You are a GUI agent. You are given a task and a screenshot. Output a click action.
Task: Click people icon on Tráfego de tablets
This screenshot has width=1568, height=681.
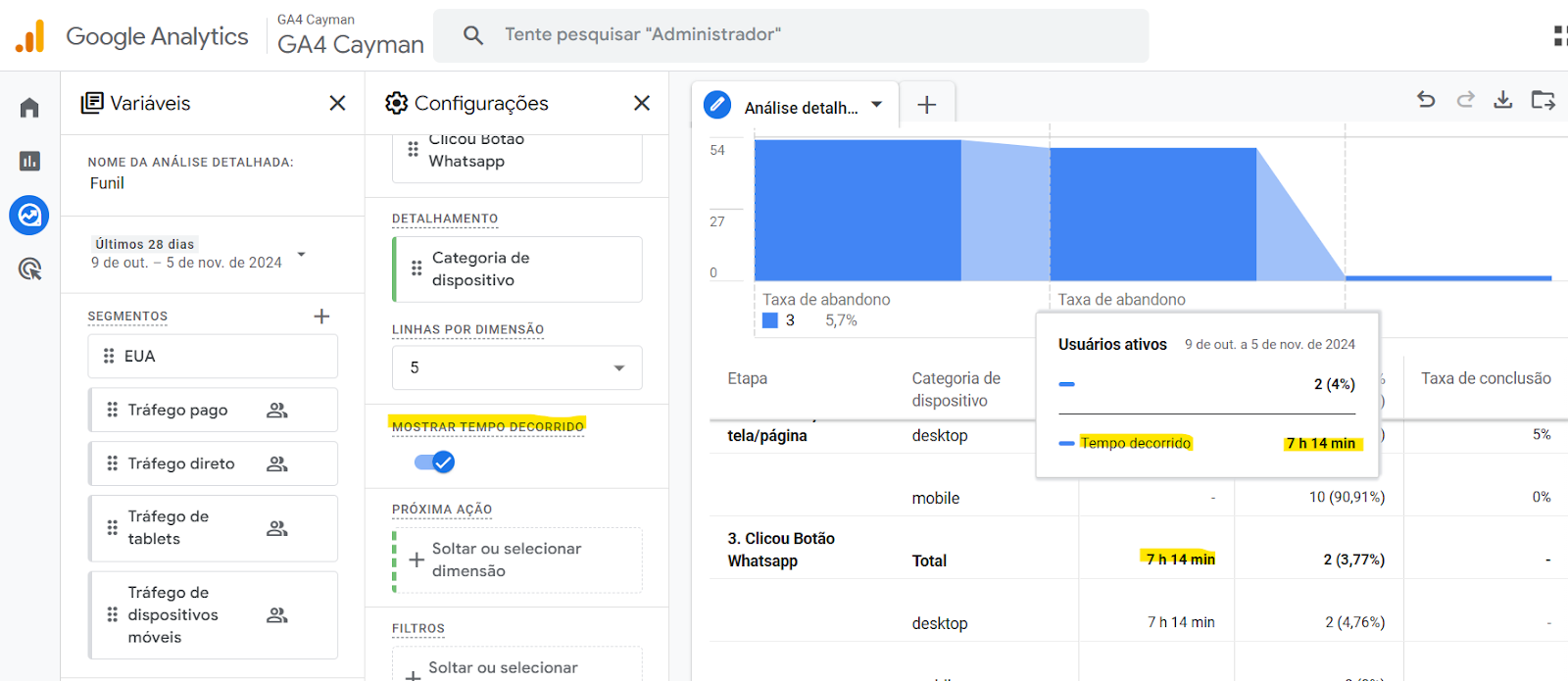pos(277,528)
